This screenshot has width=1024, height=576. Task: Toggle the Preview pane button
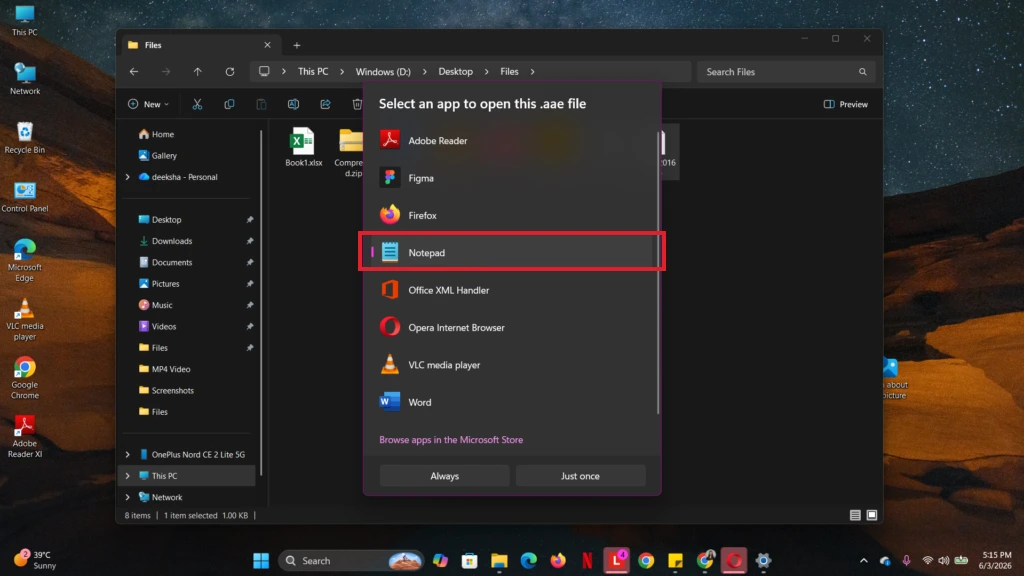846,104
